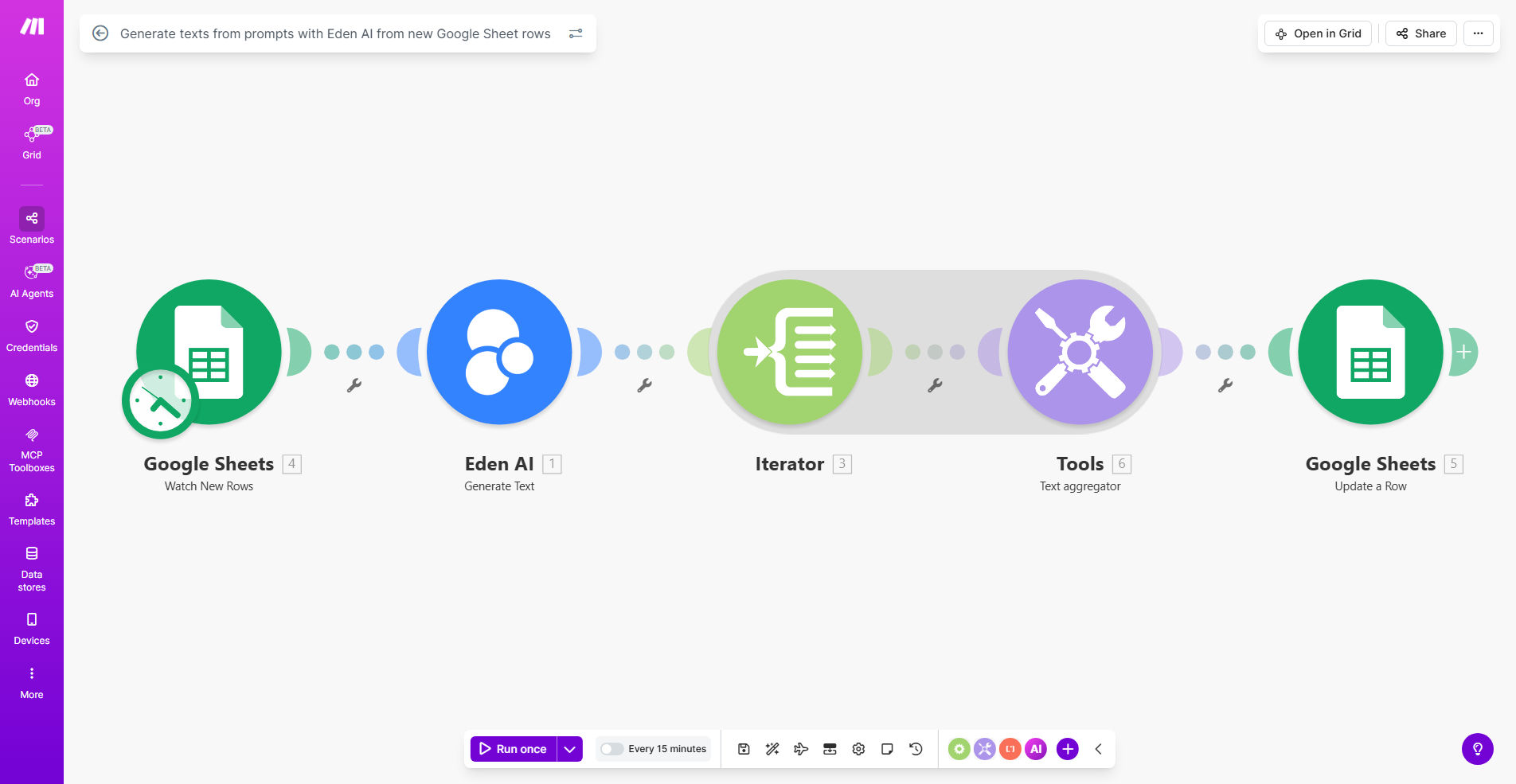Click the Eden AI module name
Viewport: 1516px width, 784px height.
coord(499,464)
